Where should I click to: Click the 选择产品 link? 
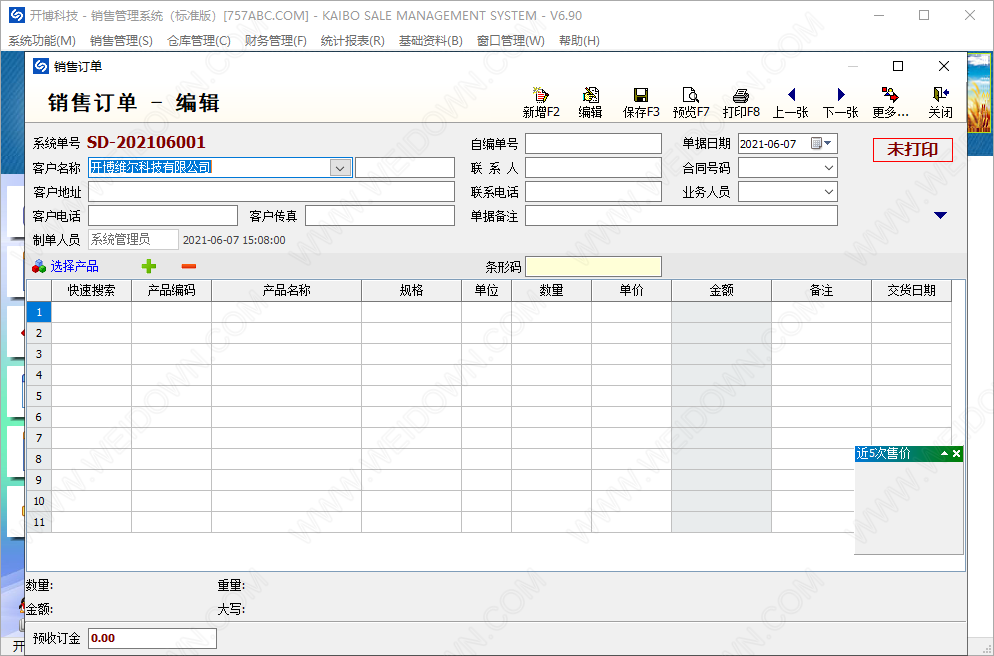click(74, 266)
